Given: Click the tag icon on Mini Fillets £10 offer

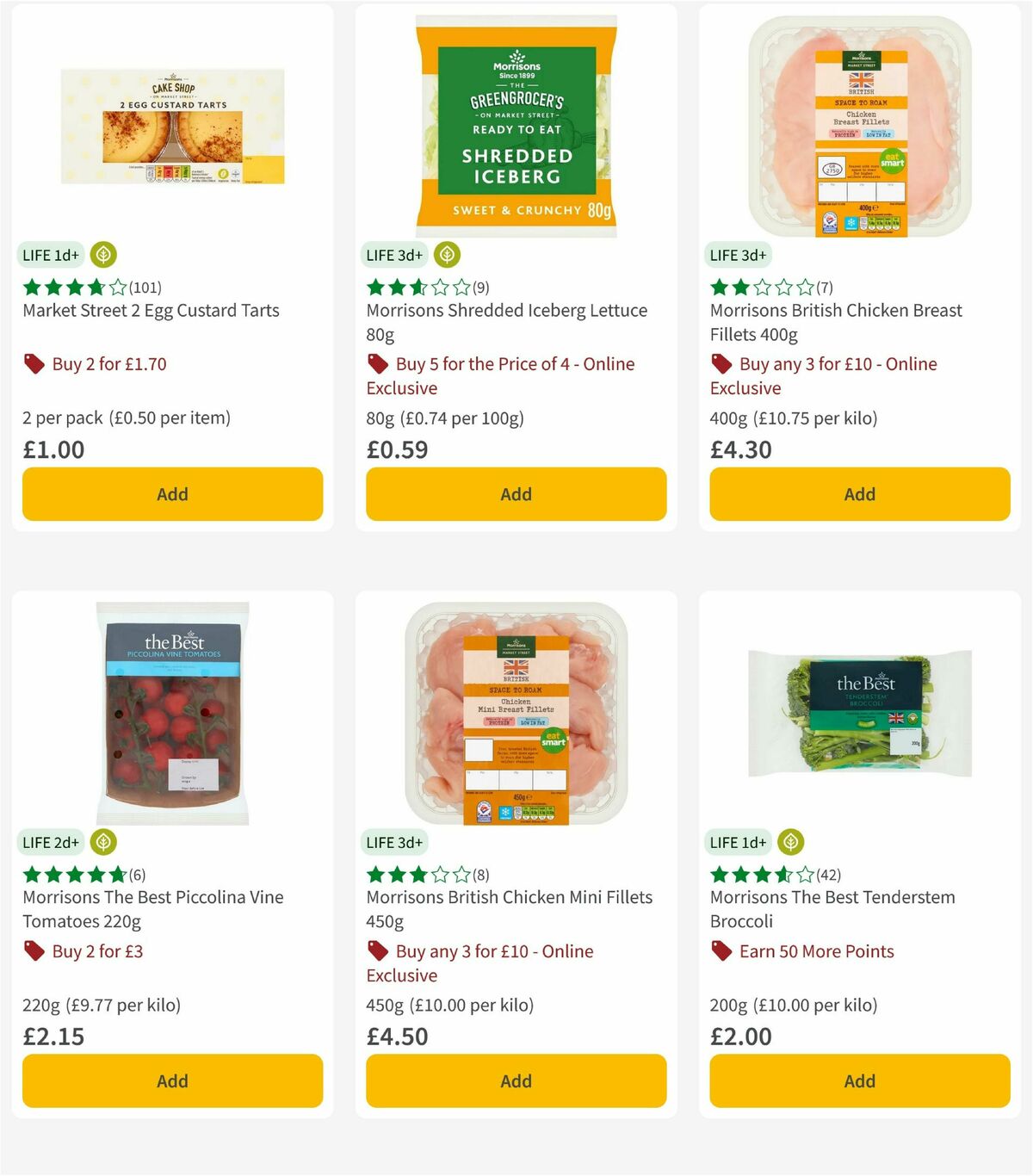Looking at the screenshot, I should pos(377,951).
